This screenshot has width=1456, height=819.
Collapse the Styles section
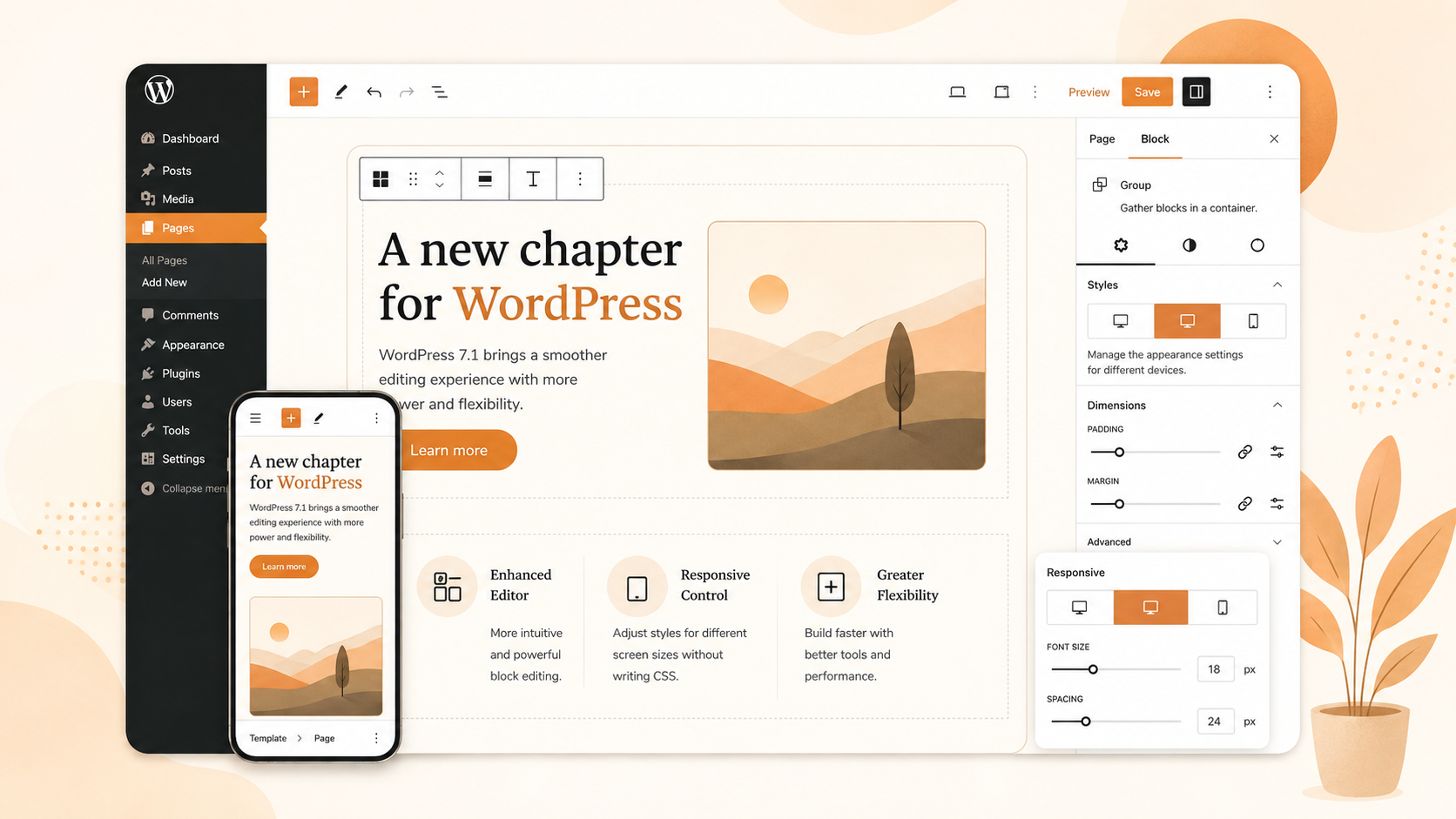(x=1277, y=285)
